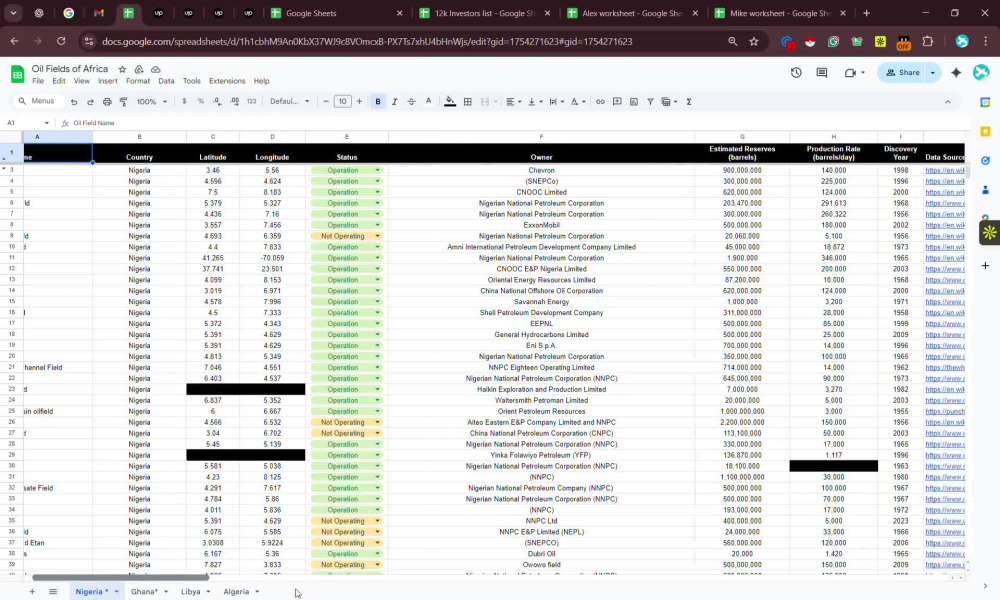This screenshot has width=1000, height=600.
Task: Create a filter icon
Action: tap(650, 101)
